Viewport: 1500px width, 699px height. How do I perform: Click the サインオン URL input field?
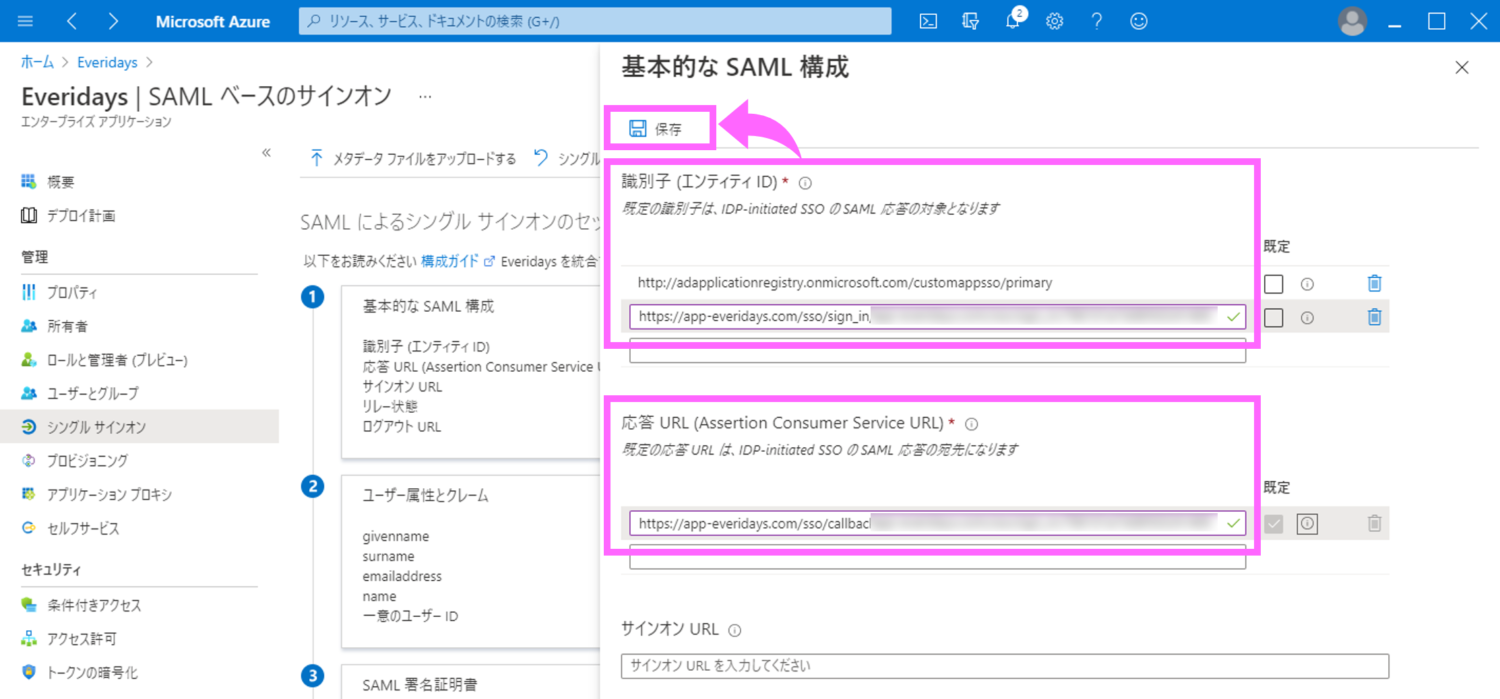tap(1004, 666)
